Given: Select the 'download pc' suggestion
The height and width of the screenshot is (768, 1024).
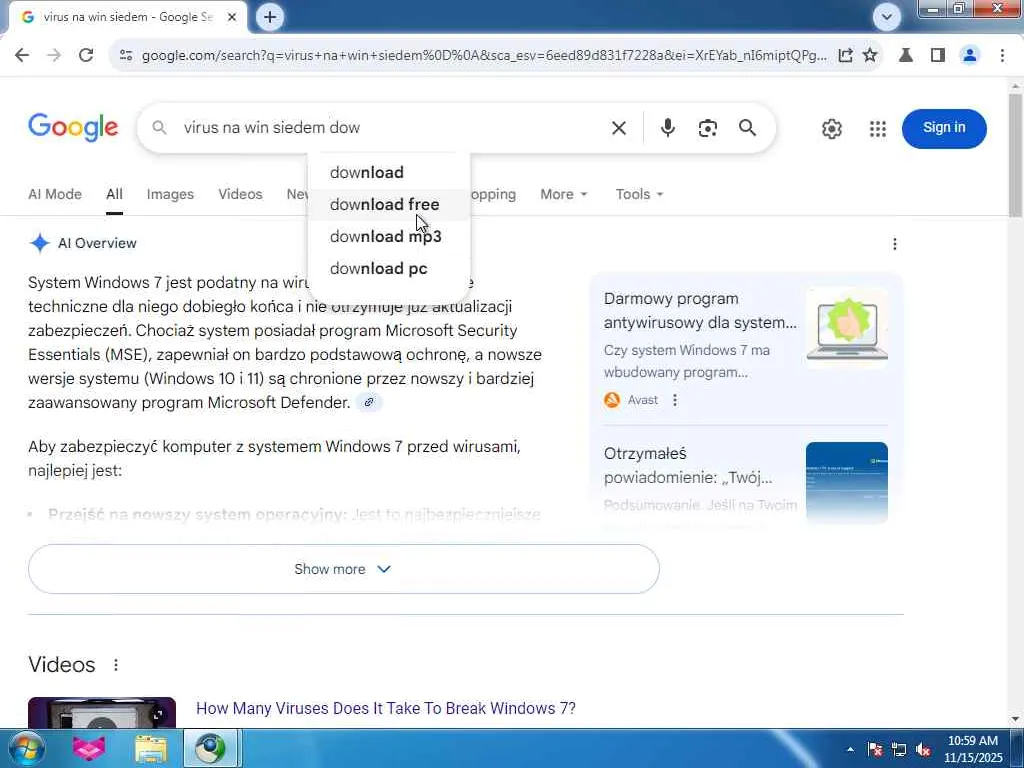Looking at the screenshot, I should (x=389, y=268).
